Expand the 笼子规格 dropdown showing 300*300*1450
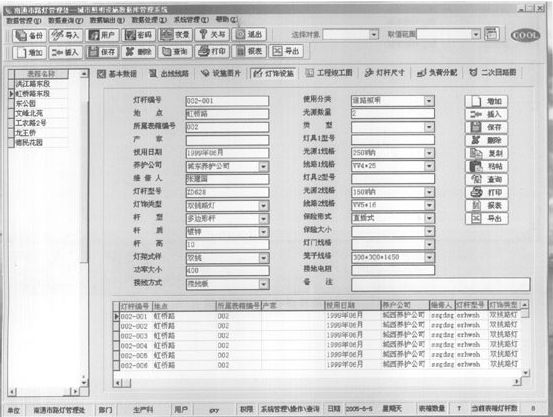The image size is (553, 417). click(429, 257)
